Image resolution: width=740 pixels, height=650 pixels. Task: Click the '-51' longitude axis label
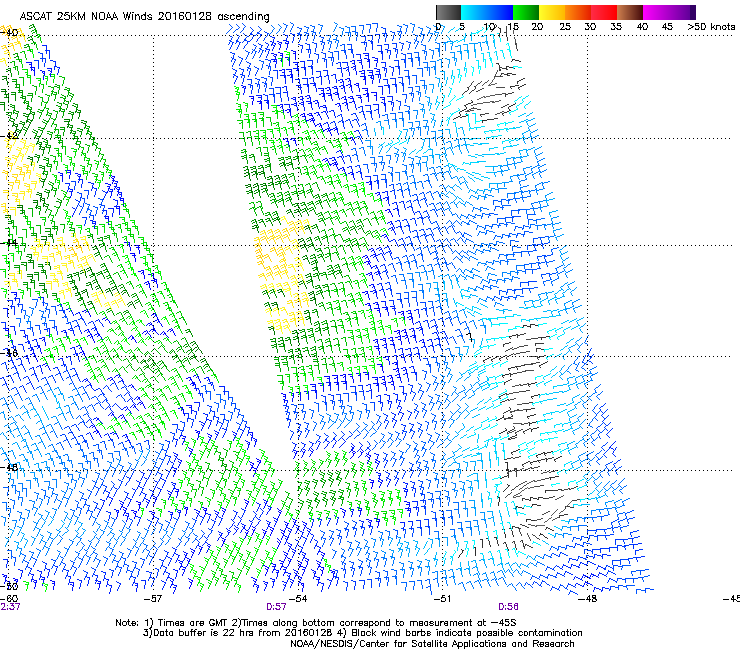tap(442, 599)
